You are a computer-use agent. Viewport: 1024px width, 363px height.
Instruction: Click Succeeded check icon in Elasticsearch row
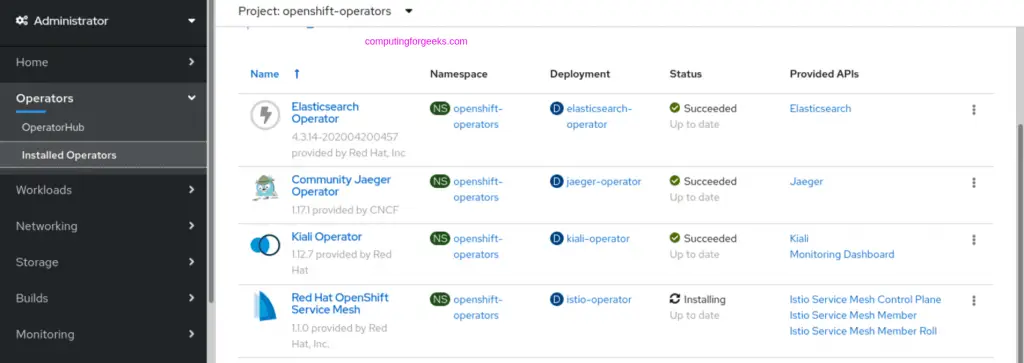(675, 108)
